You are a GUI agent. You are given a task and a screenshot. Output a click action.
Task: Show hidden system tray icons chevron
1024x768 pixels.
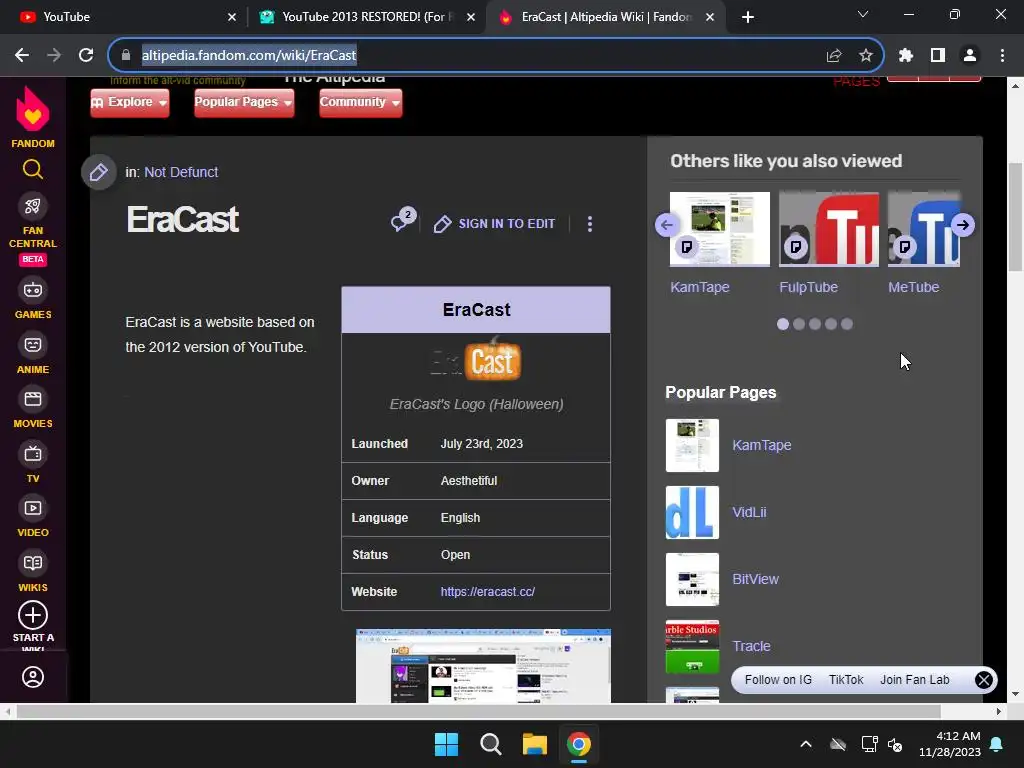(806, 744)
